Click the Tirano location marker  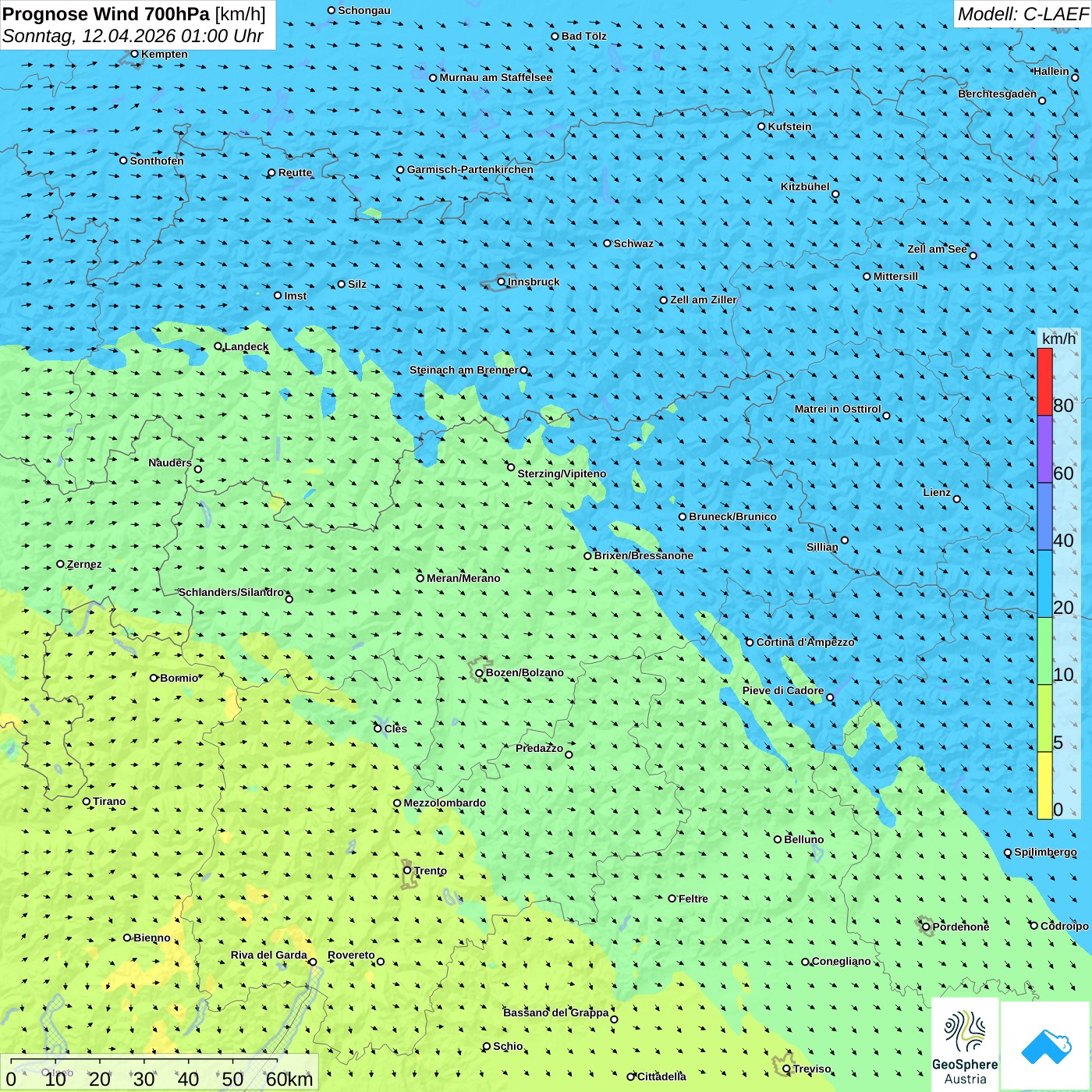tap(87, 801)
